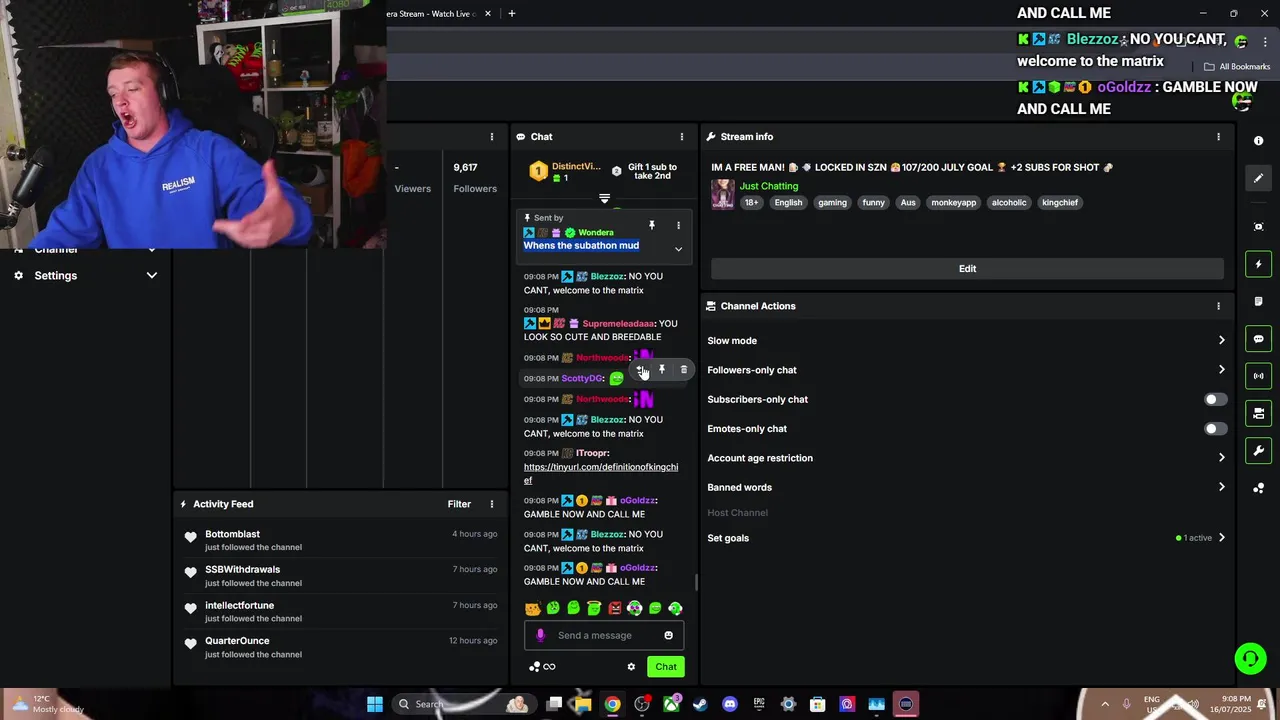This screenshot has width=1280, height=720.
Task: Insert the red angry quick emote
Action: point(615,608)
